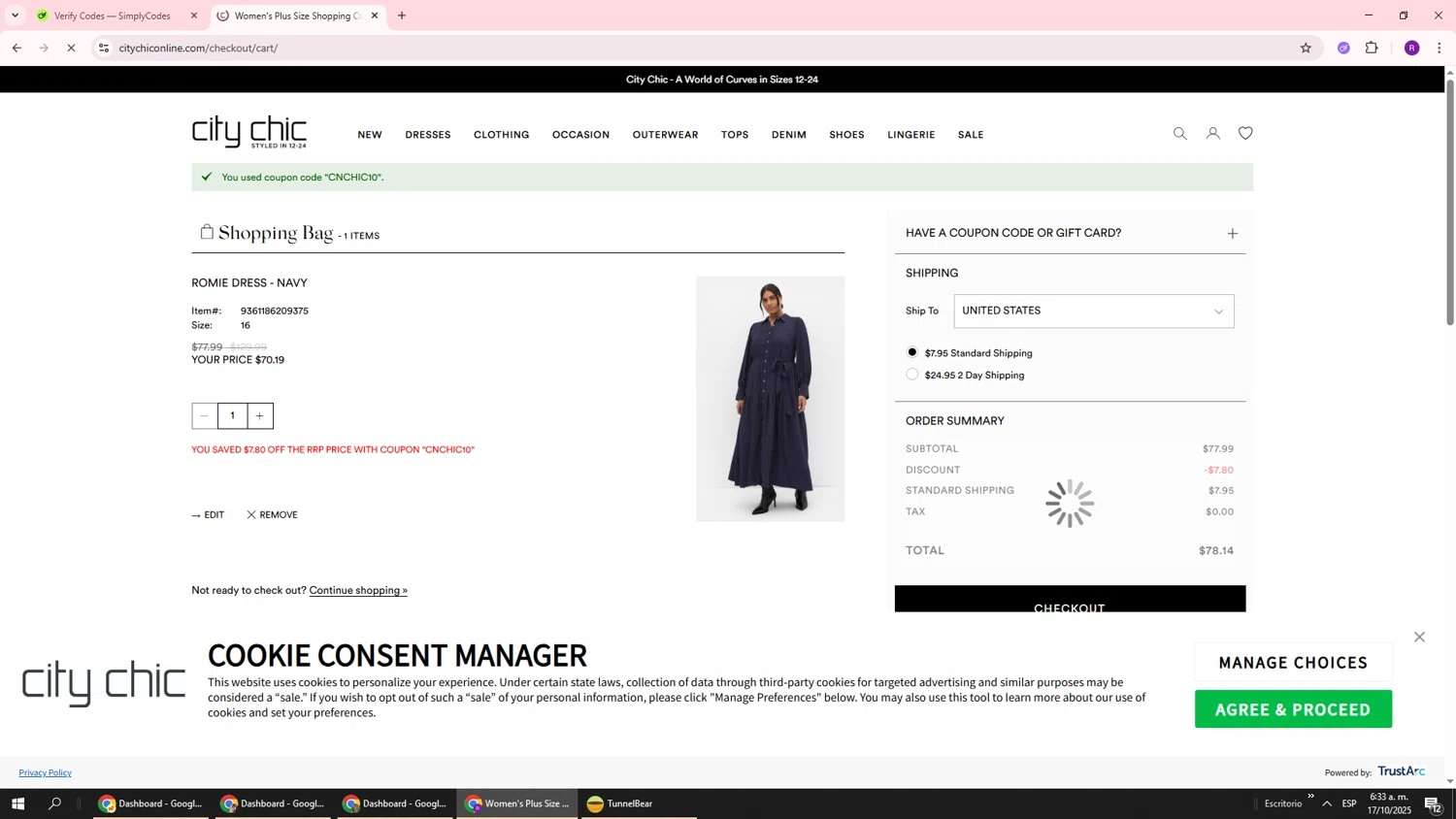This screenshot has height=819, width=1456.
Task: Show hidden system tray icons
Action: pyautogui.click(x=1327, y=804)
